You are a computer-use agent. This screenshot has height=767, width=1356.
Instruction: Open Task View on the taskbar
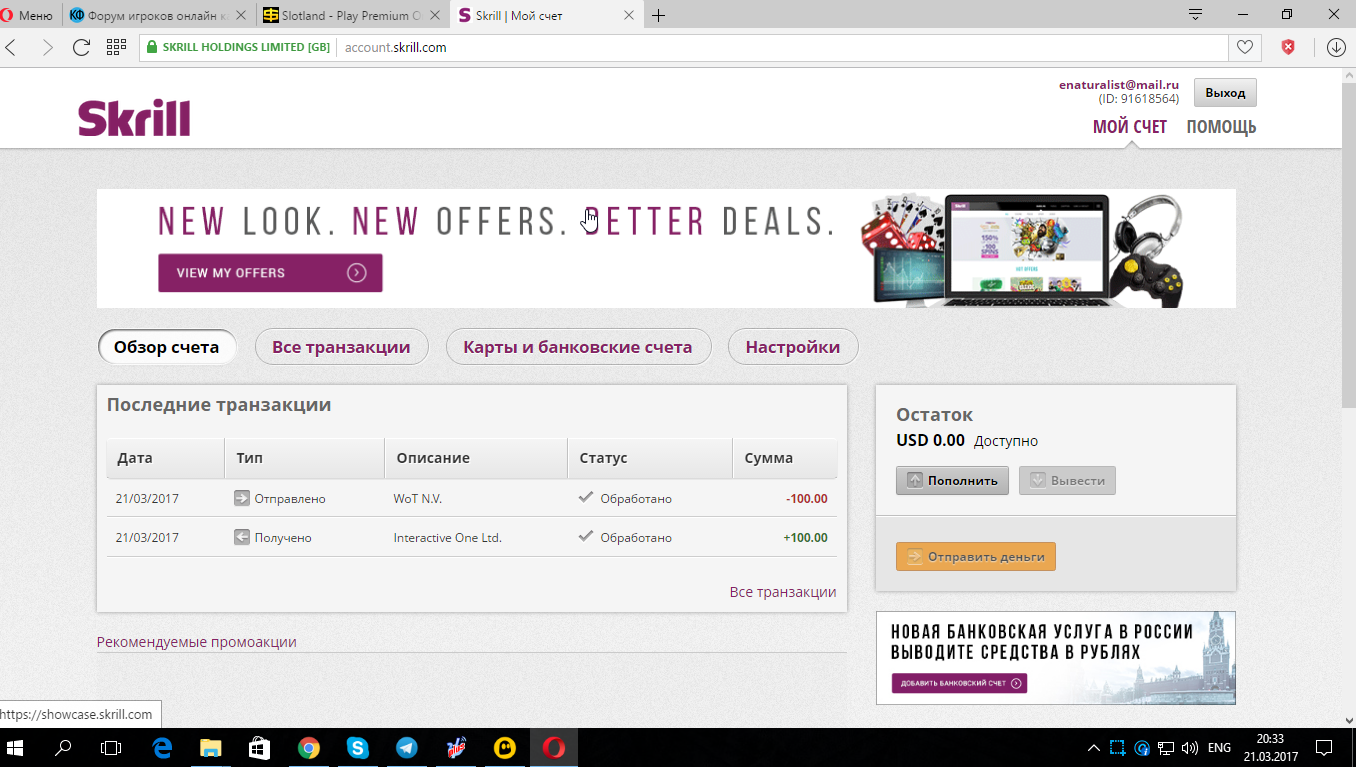pyautogui.click(x=111, y=748)
